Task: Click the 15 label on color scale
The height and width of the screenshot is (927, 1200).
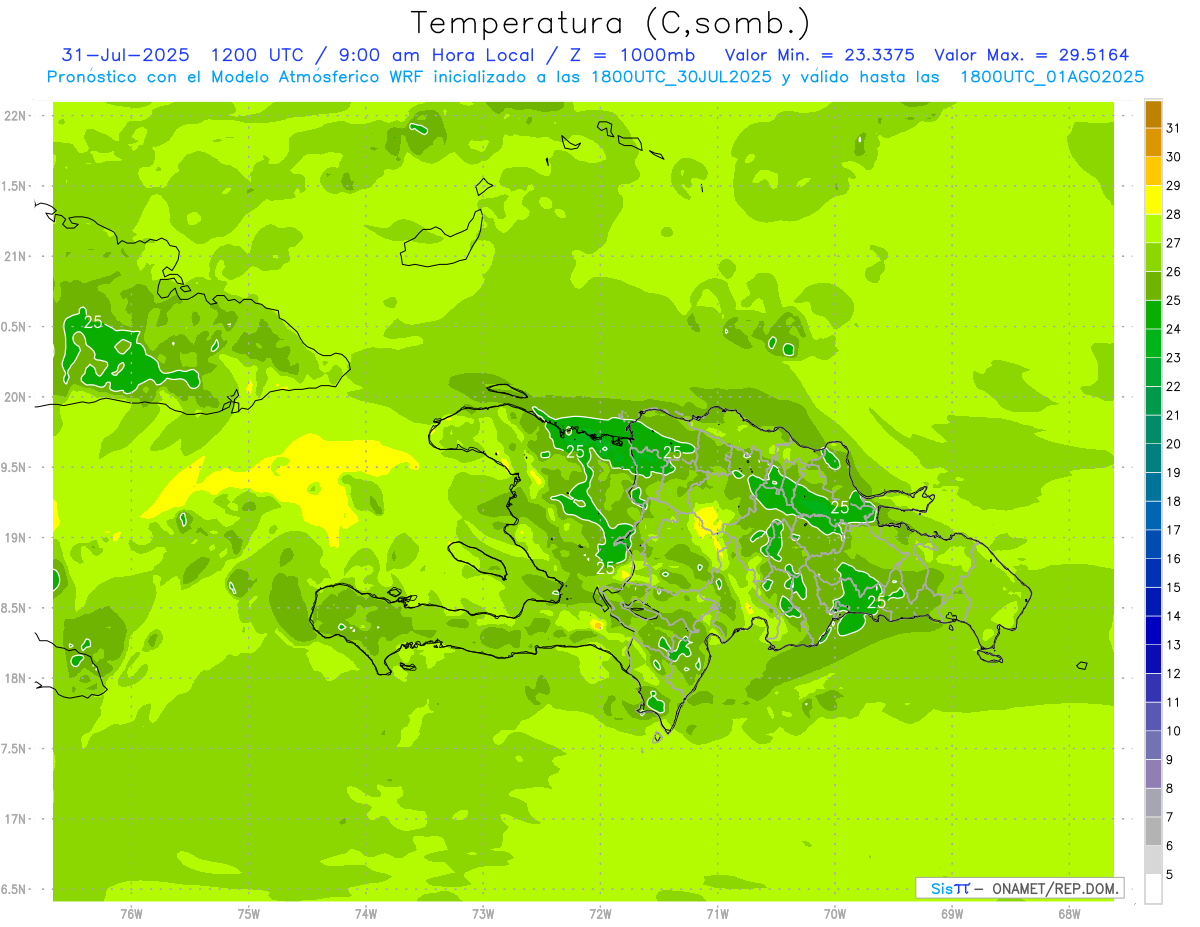Action: tap(1174, 587)
